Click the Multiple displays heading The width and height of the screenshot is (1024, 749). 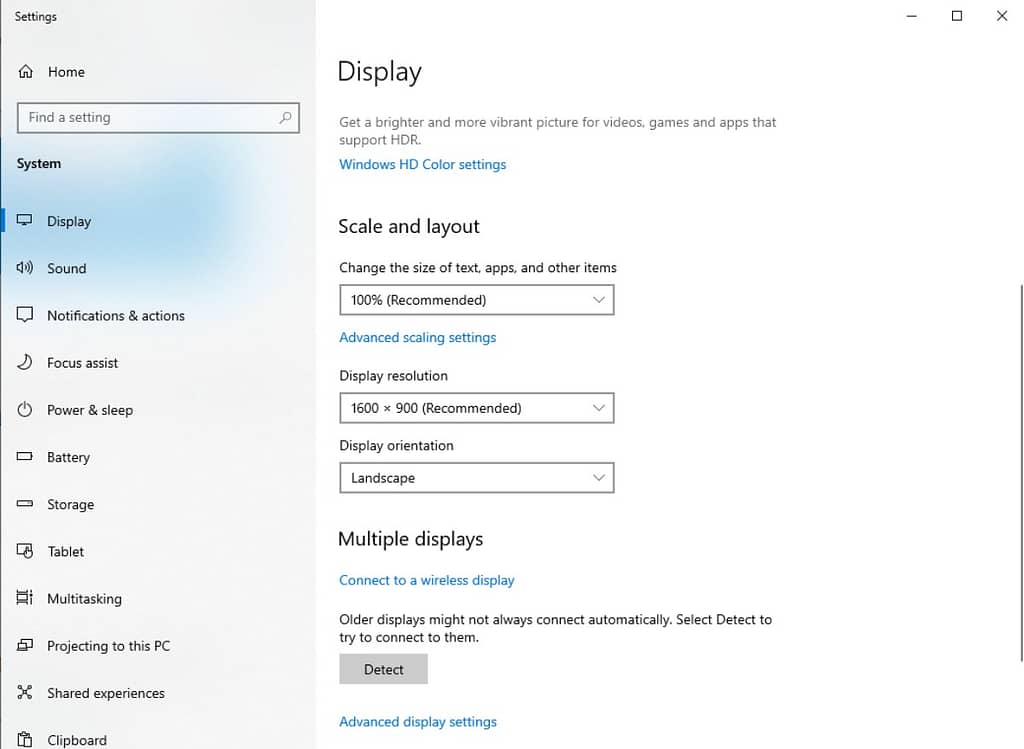pyautogui.click(x=411, y=539)
